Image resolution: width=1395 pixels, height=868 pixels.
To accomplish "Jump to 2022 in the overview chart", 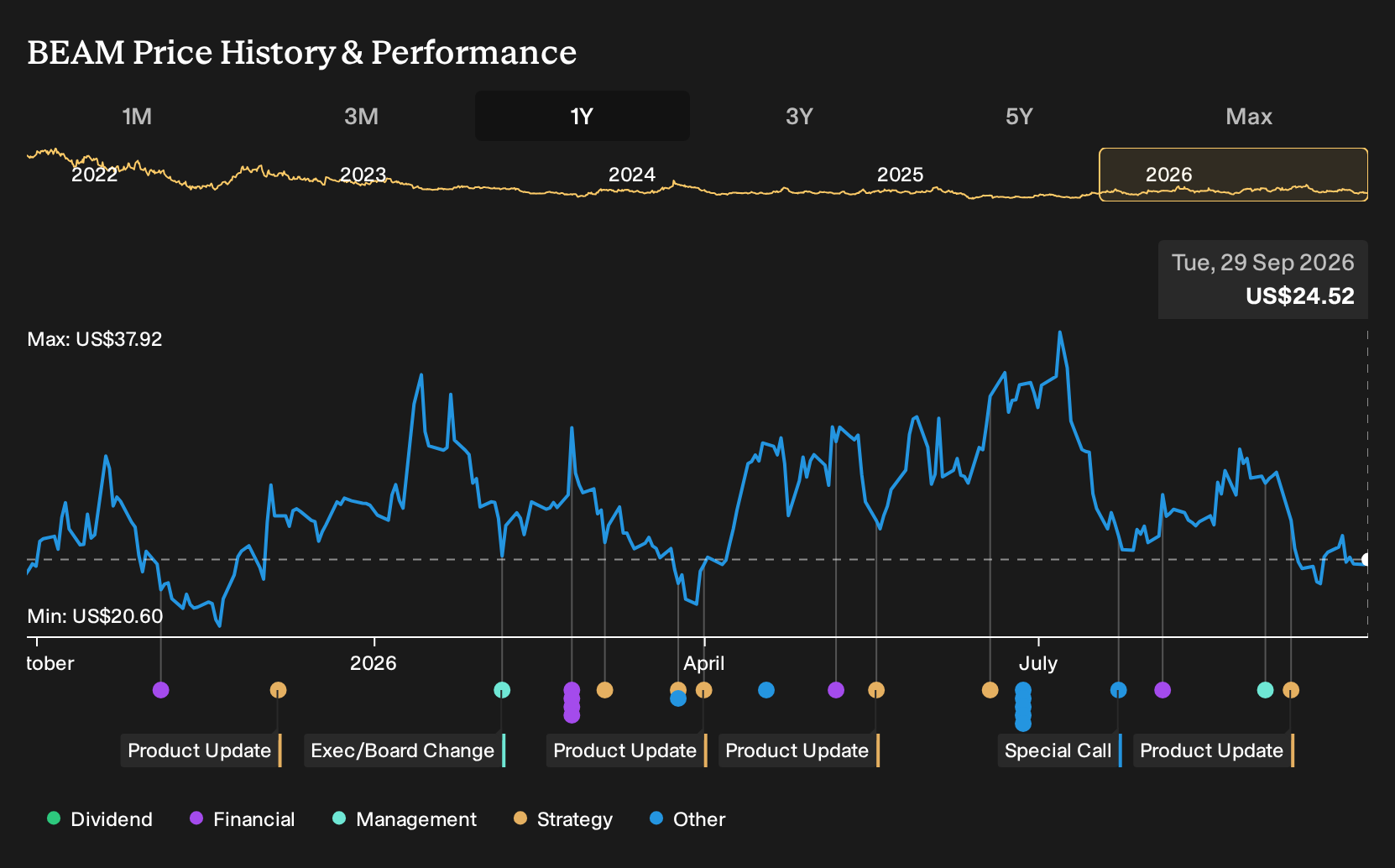I will click(x=95, y=175).
